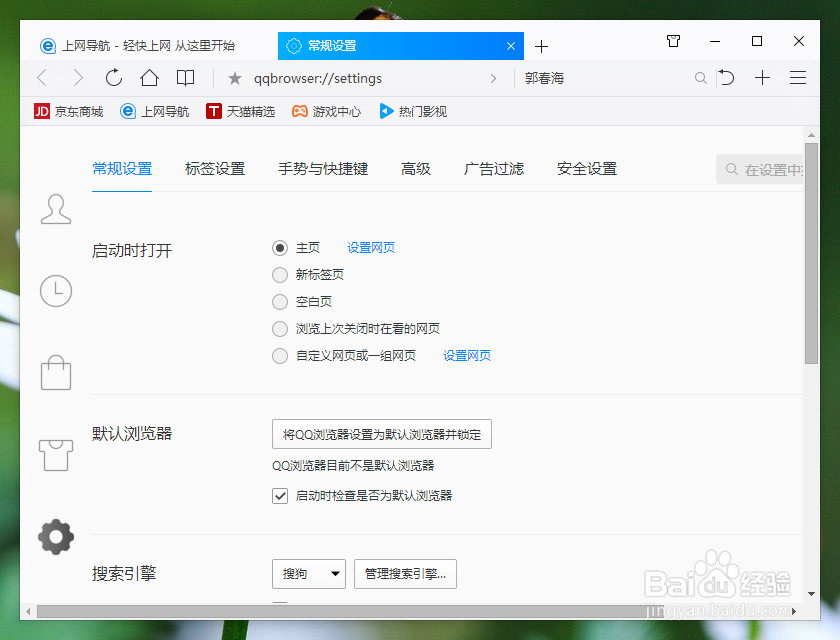Click the plus icon in toolbar
840x640 pixels.
[x=762, y=78]
